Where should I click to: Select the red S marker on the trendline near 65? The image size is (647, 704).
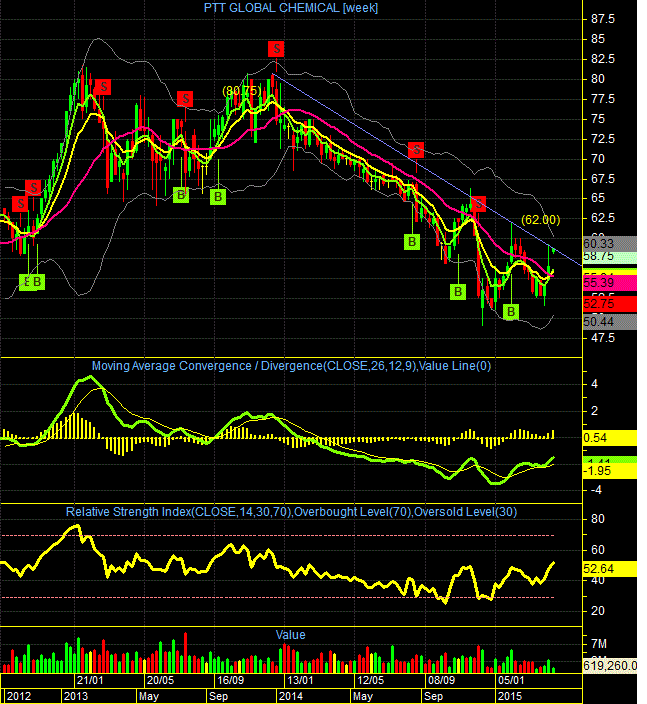pyautogui.click(x=478, y=203)
